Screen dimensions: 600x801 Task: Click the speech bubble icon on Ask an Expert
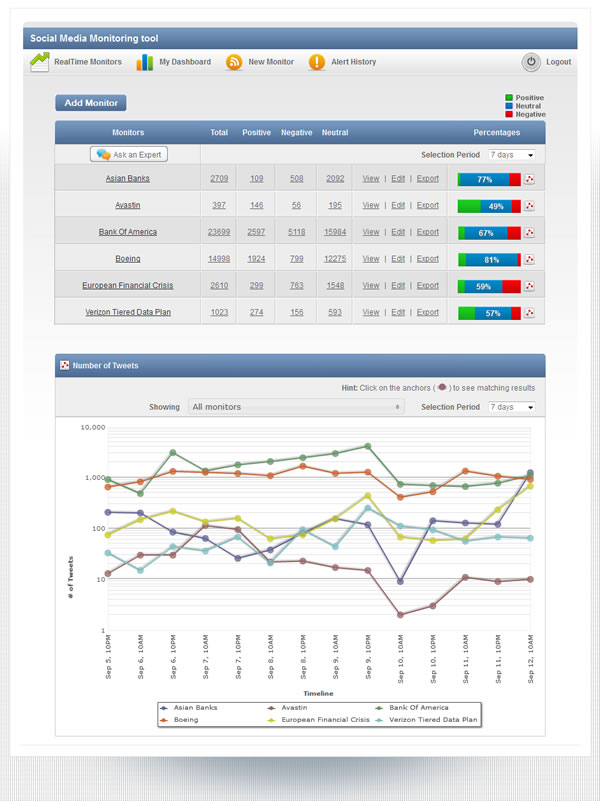coord(103,154)
